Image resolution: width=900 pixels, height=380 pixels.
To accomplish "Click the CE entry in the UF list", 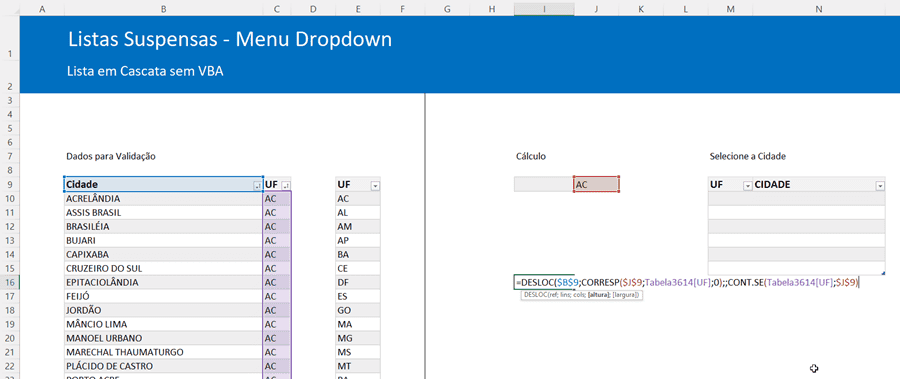I will [x=358, y=268].
